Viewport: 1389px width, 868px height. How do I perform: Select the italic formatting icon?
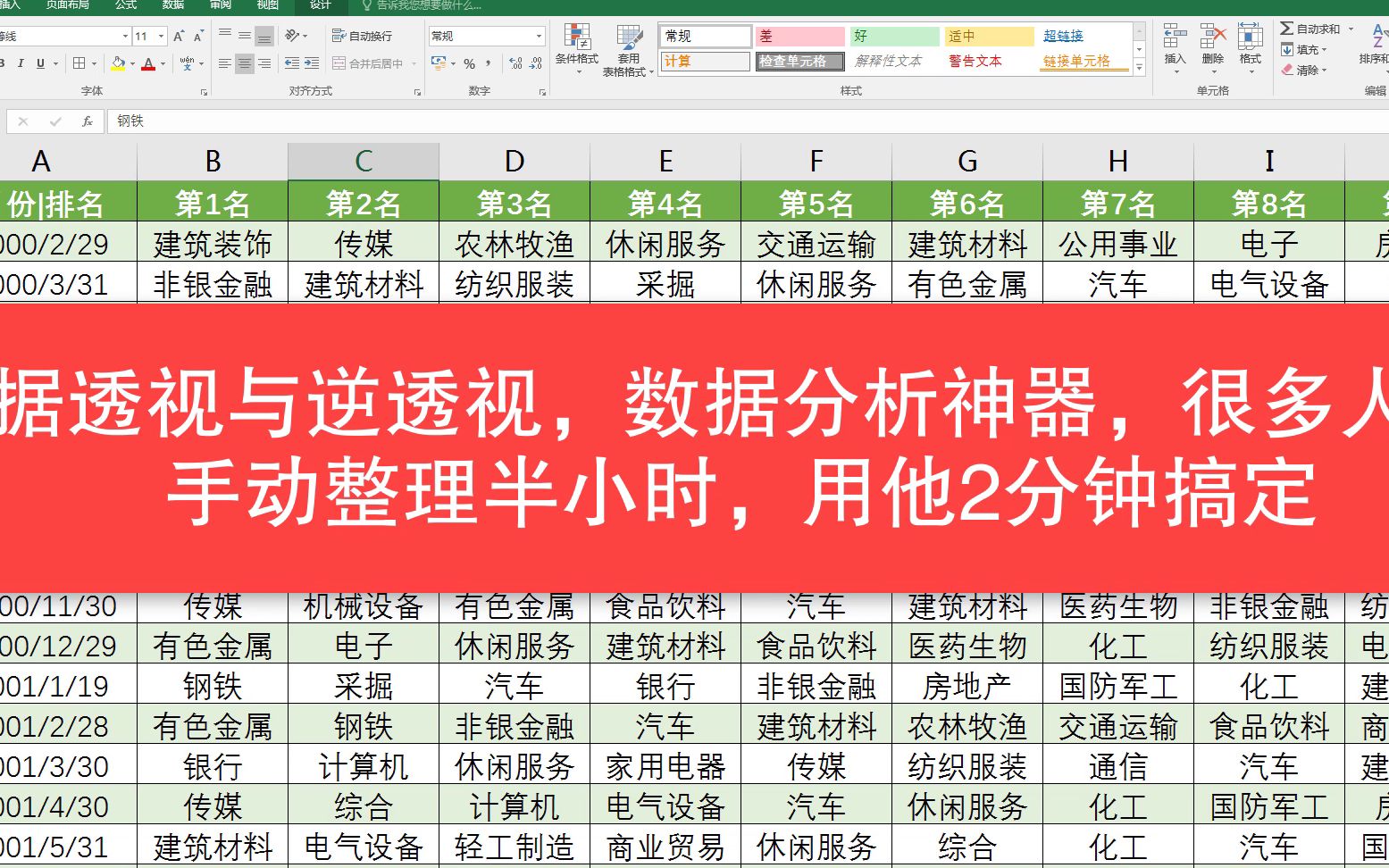[21, 63]
